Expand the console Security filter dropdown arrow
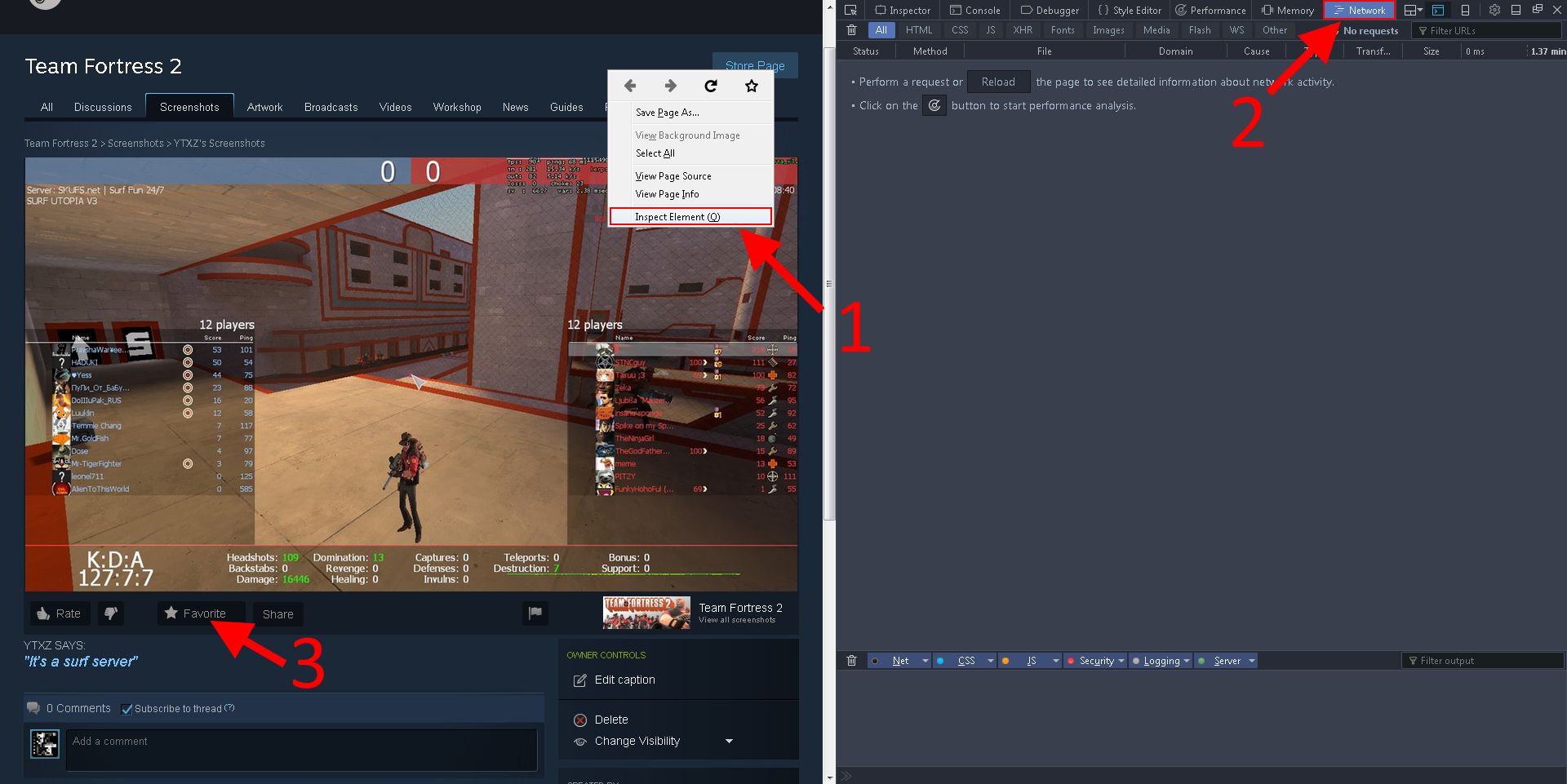The height and width of the screenshot is (784, 1567). (1121, 661)
